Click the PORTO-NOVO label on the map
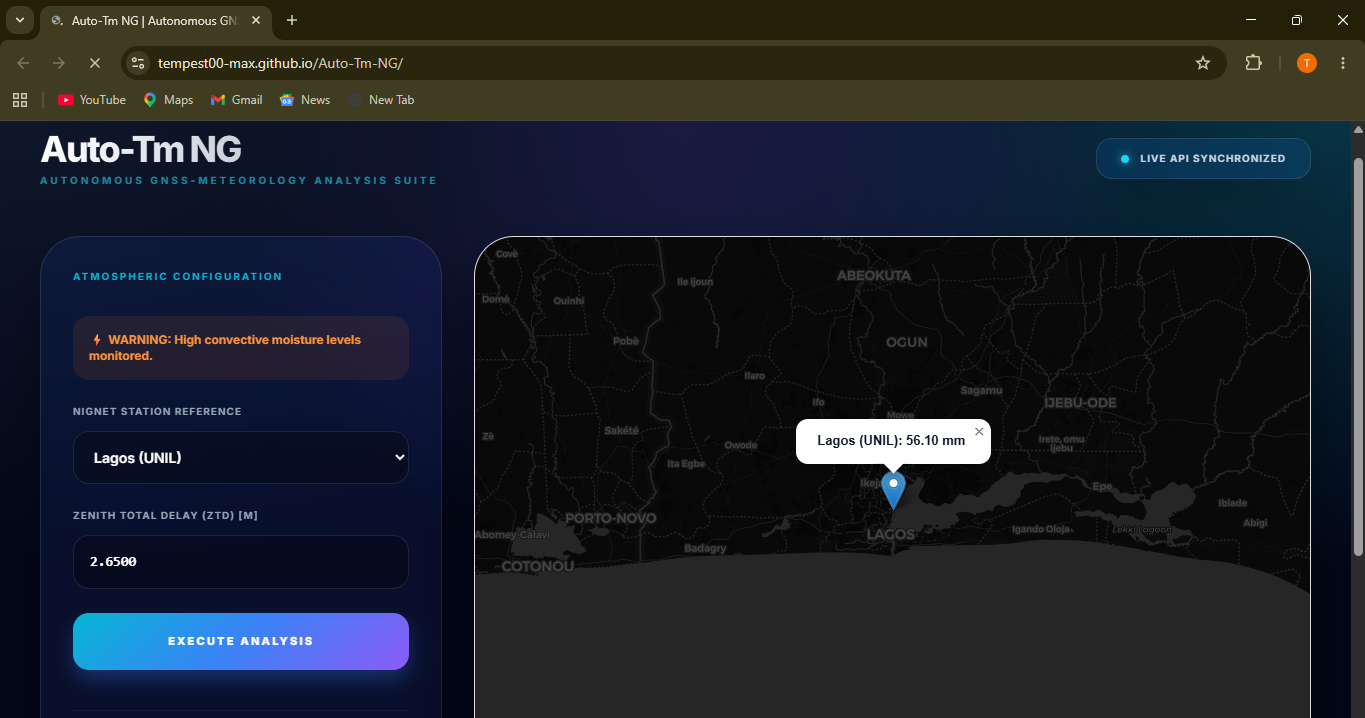 click(x=611, y=518)
